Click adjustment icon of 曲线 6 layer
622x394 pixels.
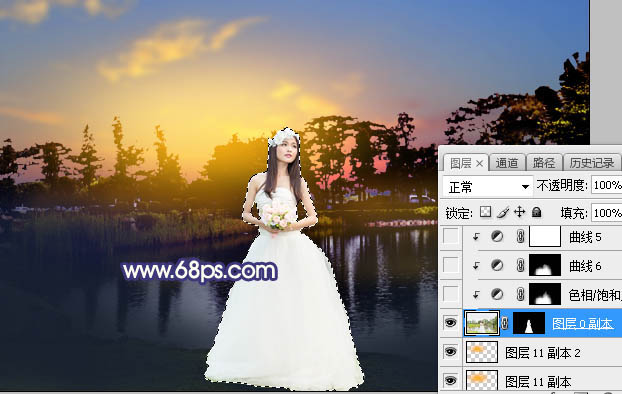coord(497,265)
